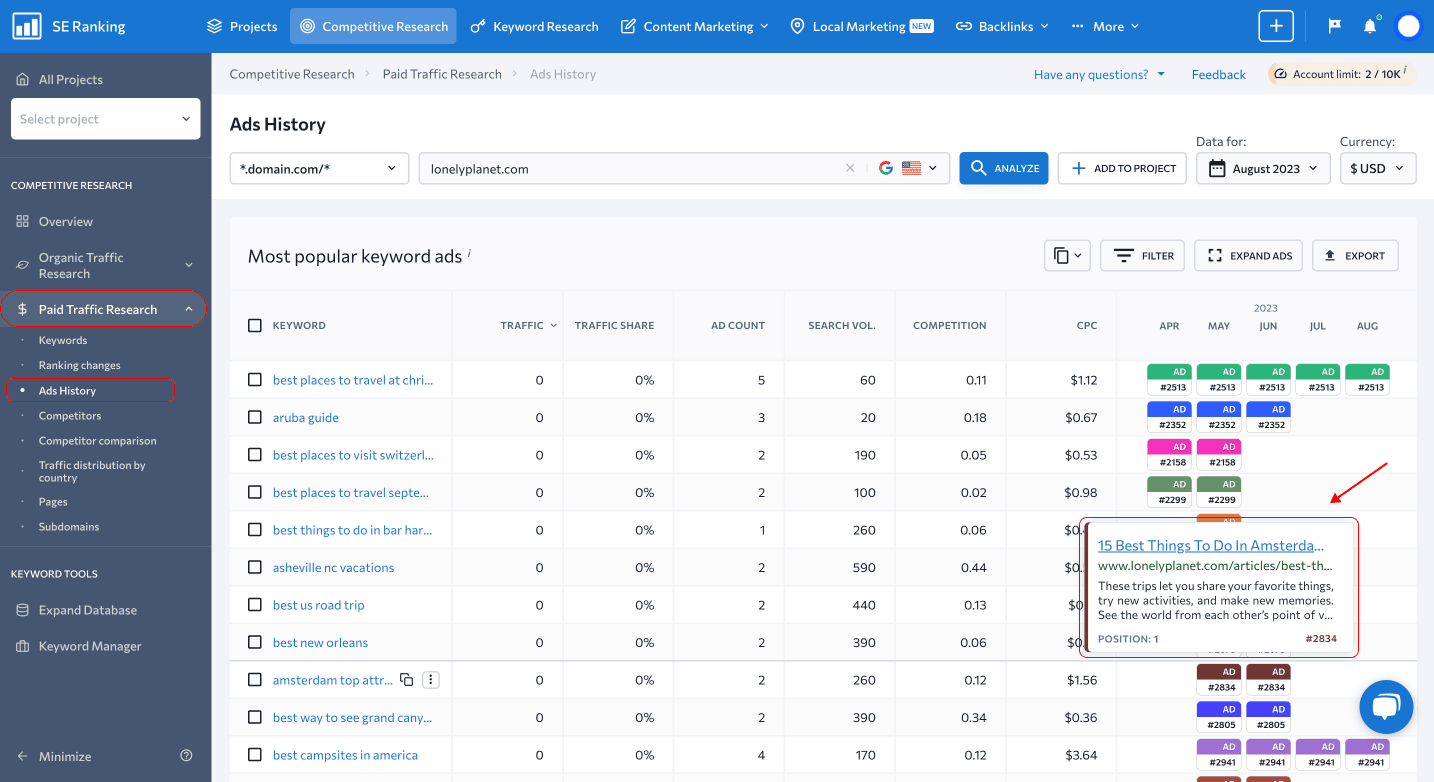Click the info icon beside Most popular keyword ads
This screenshot has width=1434, height=782.
pos(470,253)
